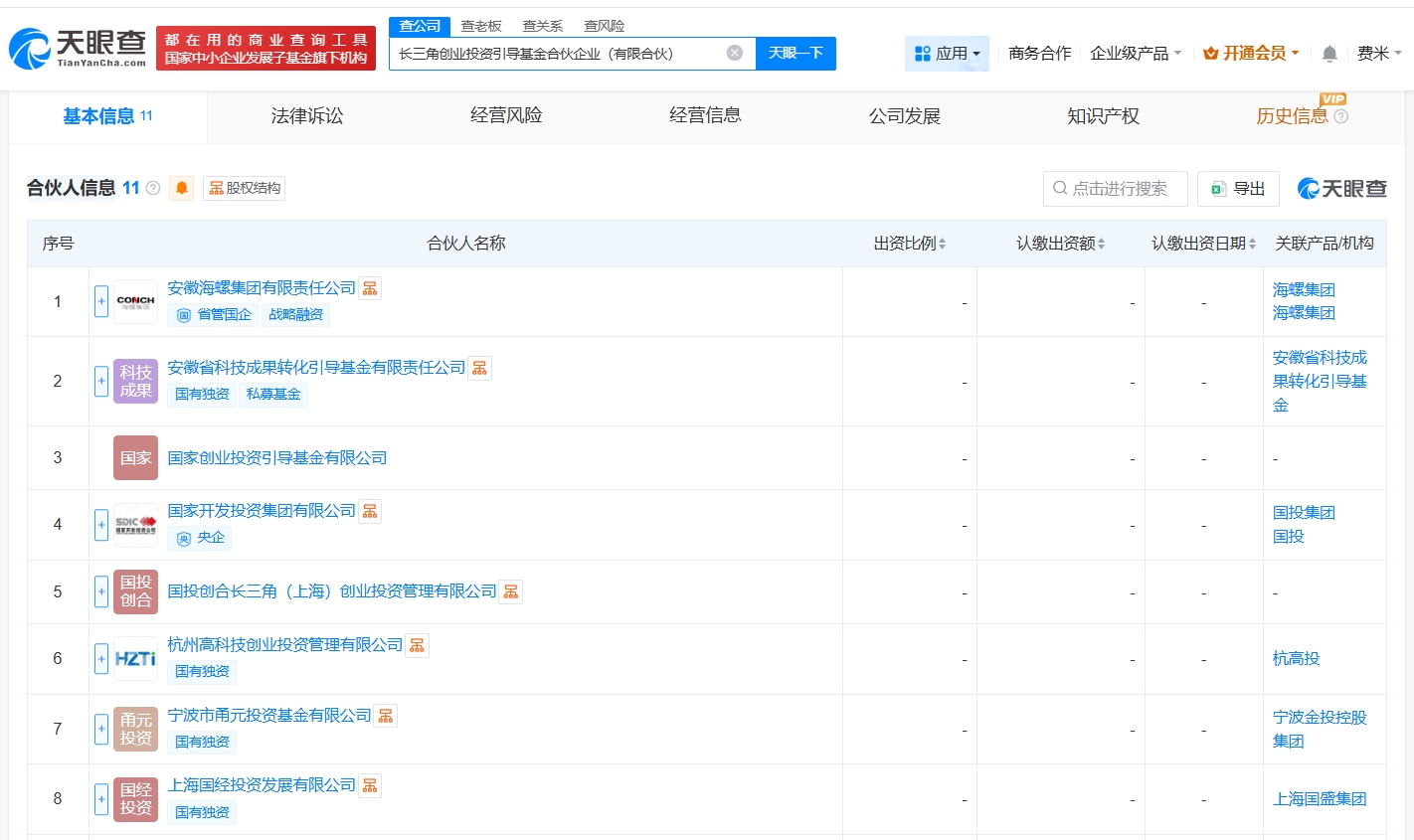Clear the search box with the X icon
Screen dimensions: 1414x840
(x=734, y=53)
